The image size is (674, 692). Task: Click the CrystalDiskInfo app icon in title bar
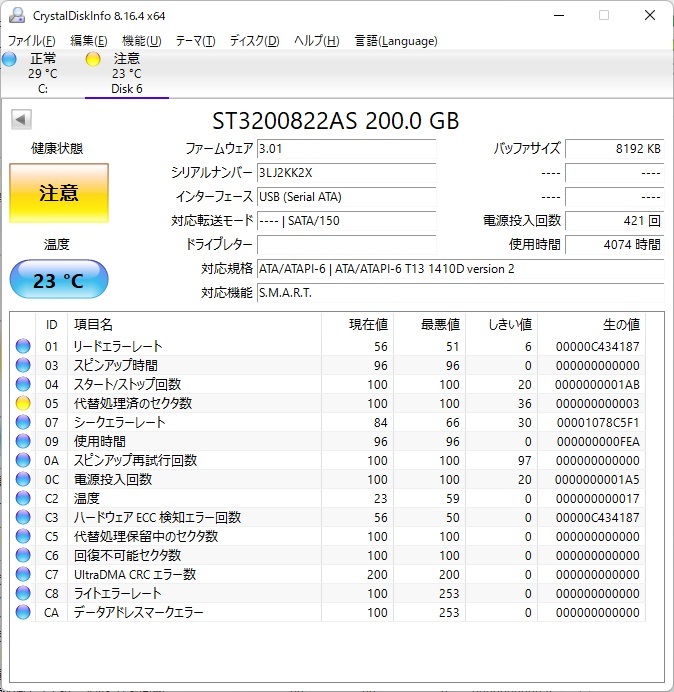coord(17,15)
